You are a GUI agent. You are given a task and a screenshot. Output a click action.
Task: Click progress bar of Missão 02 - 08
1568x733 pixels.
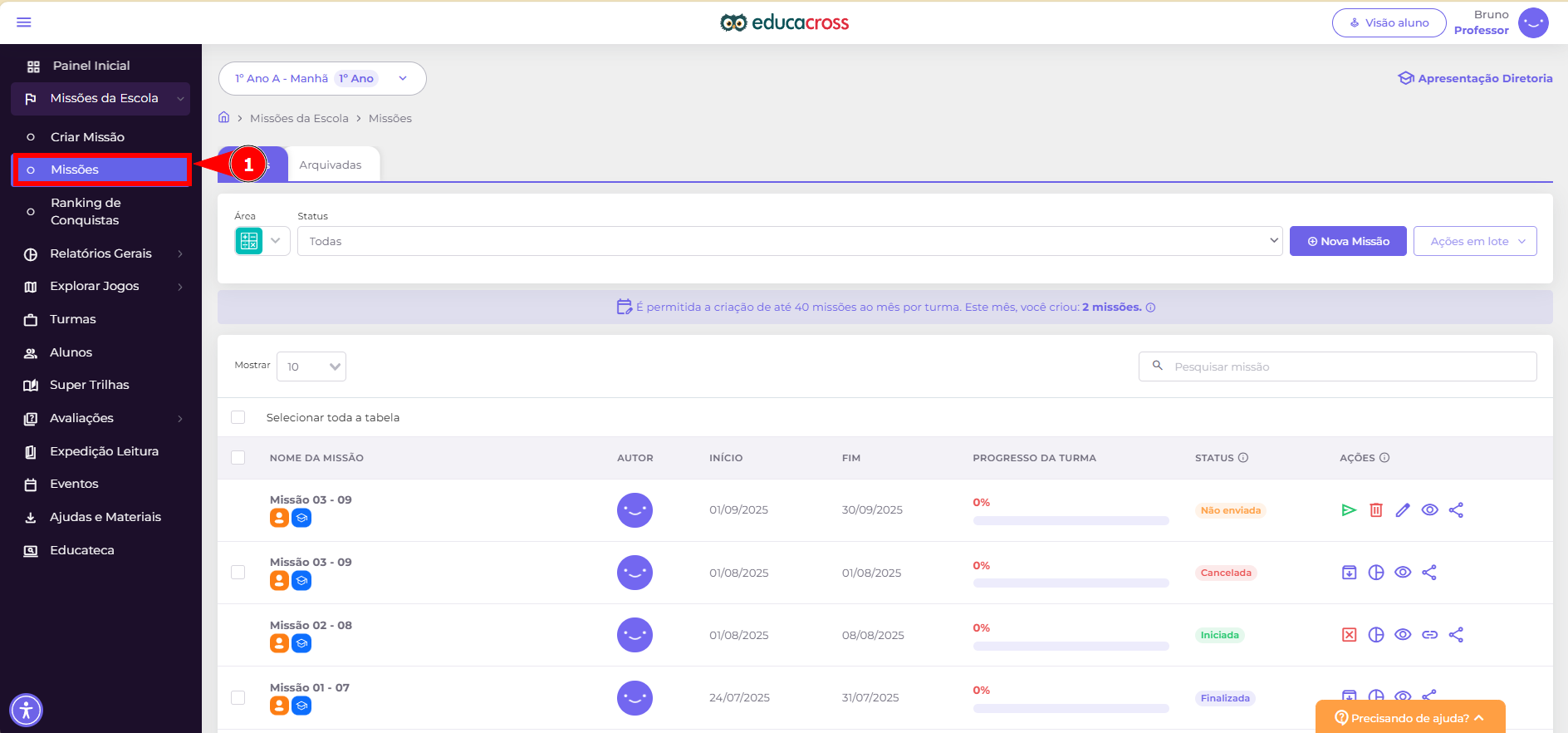[1071, 646]
